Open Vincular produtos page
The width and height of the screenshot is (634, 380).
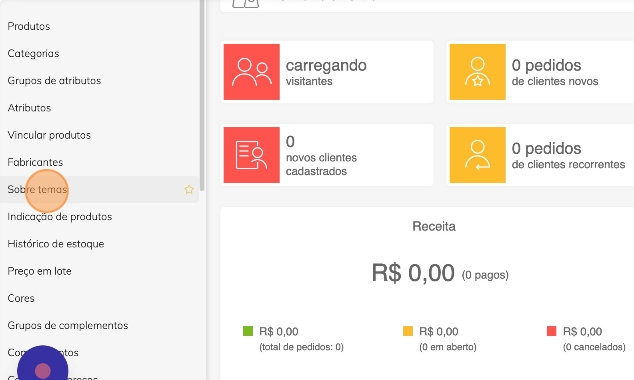coord(49,135)
